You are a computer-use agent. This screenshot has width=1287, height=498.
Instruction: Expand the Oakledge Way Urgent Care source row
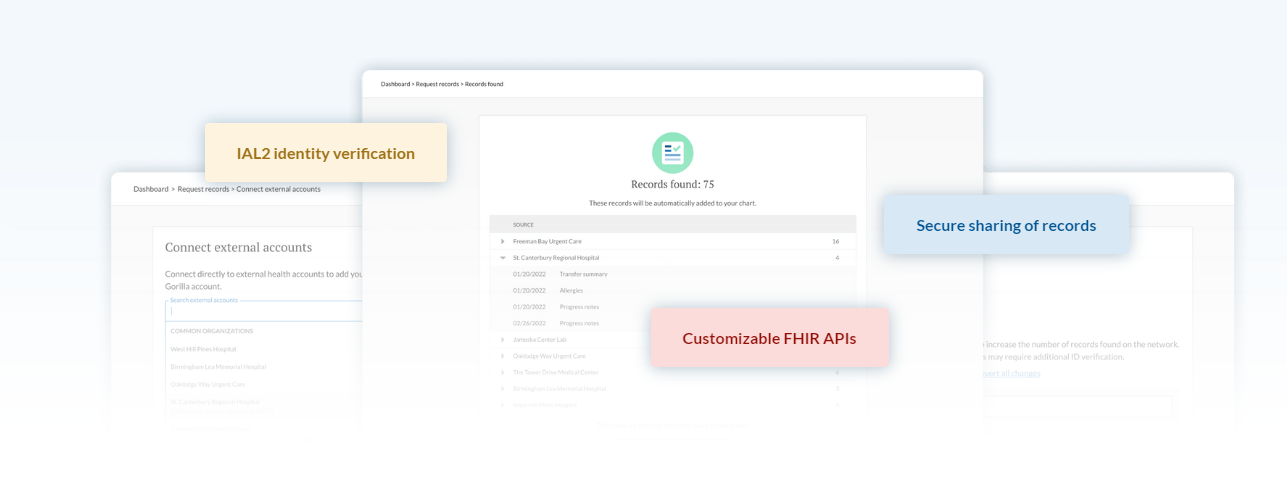[x=503, y=356]
